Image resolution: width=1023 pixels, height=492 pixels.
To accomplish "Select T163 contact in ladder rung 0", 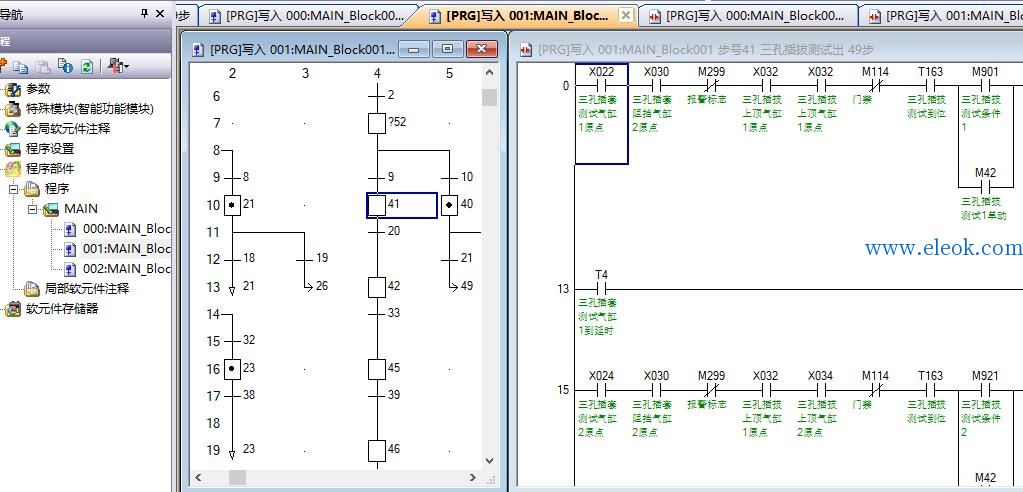I will pos(930,85).
